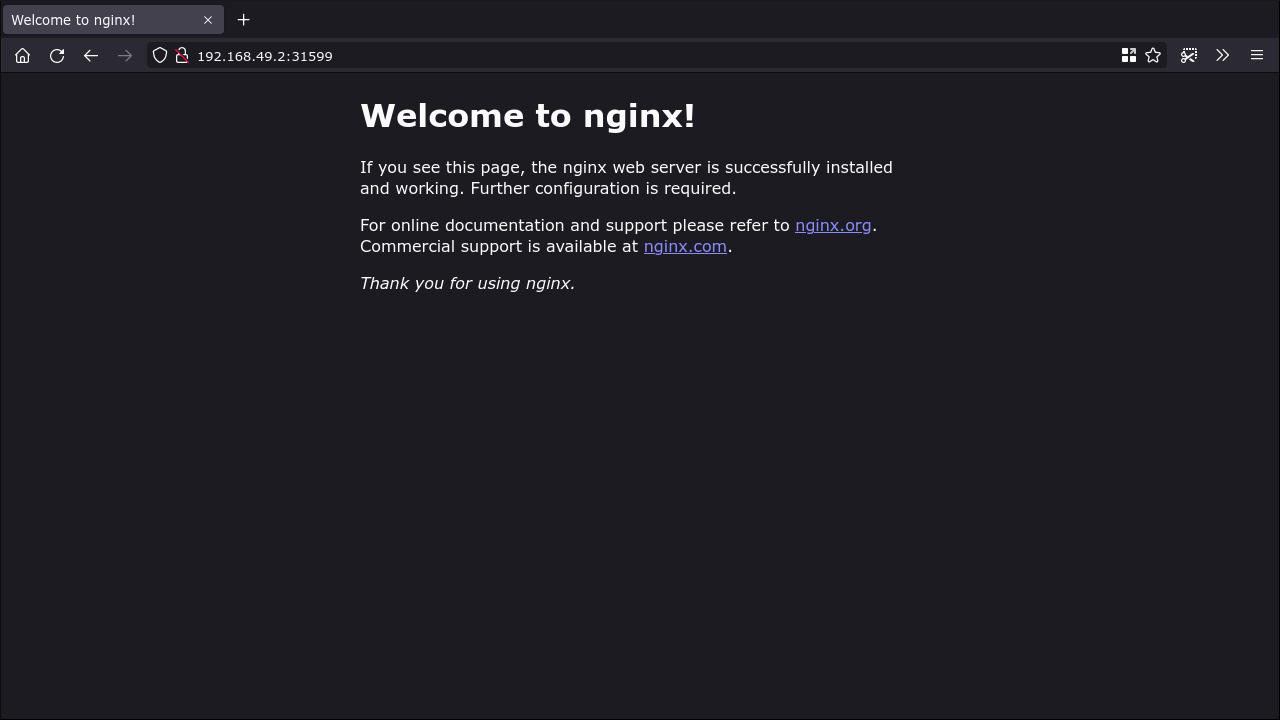Viewport: 1280px width, 720px height.
Task: Open the hamburger application menu
Action: [1257, 56]
